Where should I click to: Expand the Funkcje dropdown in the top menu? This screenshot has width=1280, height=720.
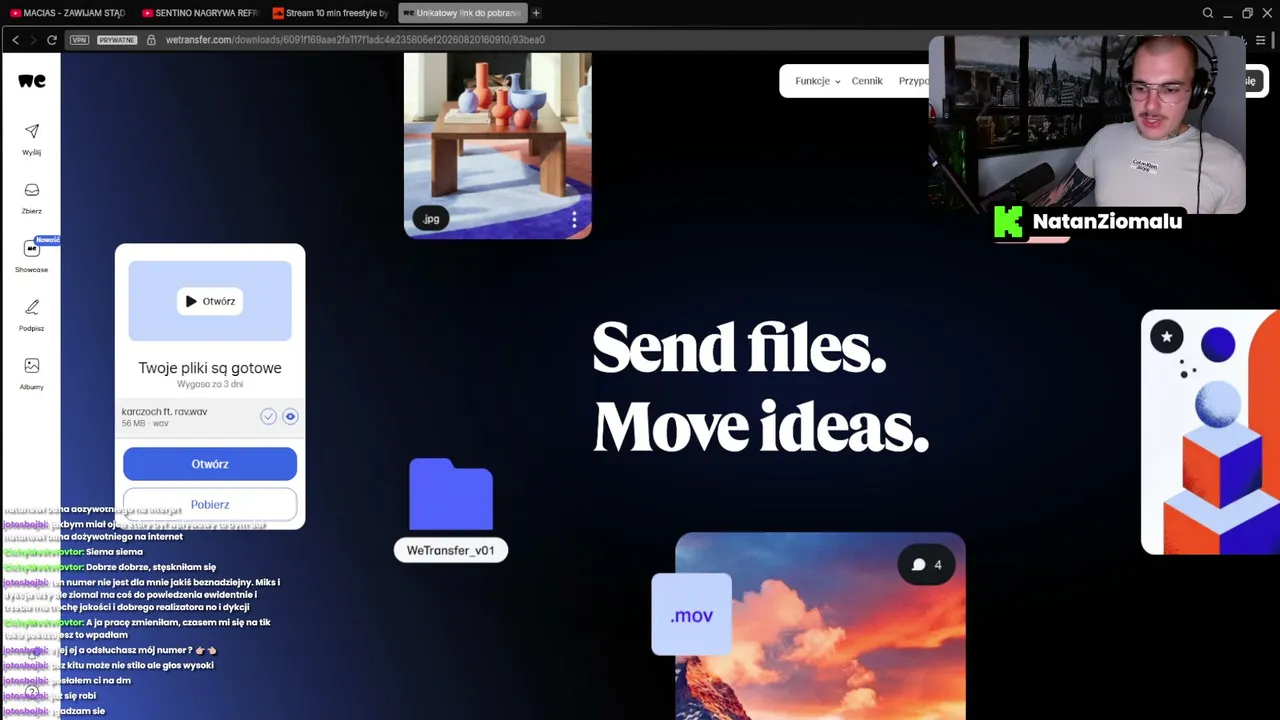pos(817,81)
